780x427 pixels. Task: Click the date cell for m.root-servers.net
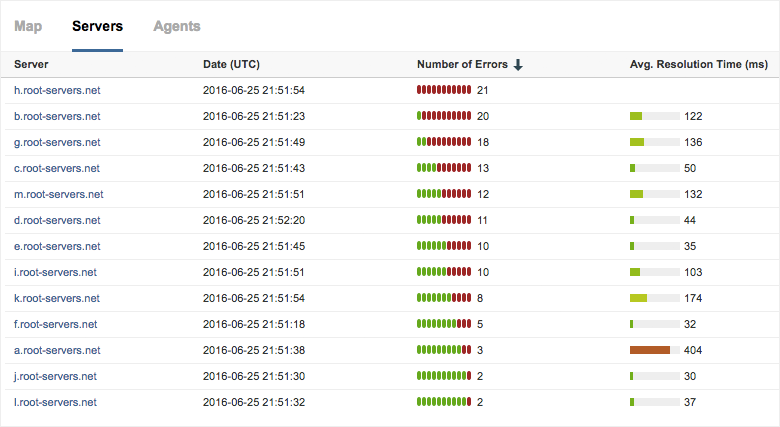253,194
